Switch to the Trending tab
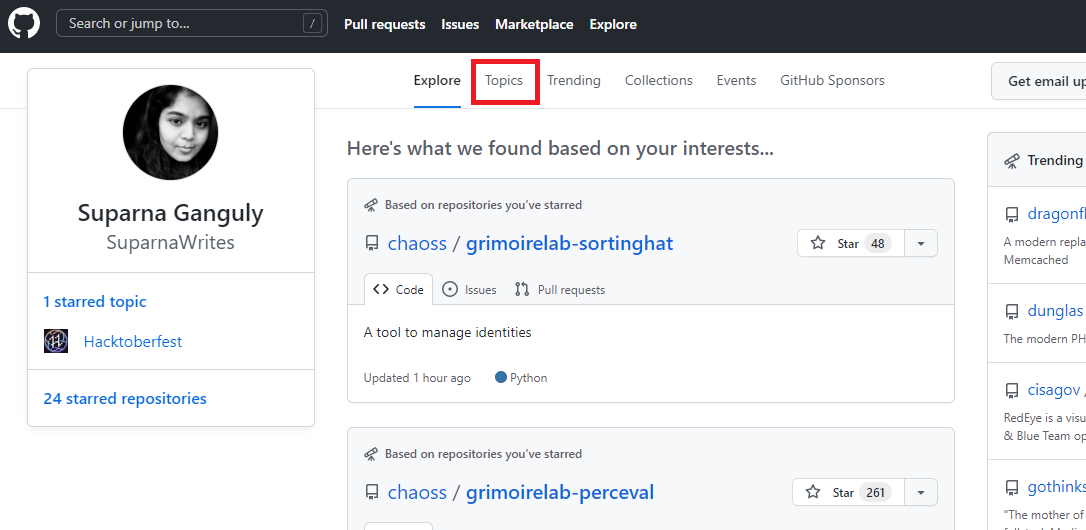 (x=573, y=81)
